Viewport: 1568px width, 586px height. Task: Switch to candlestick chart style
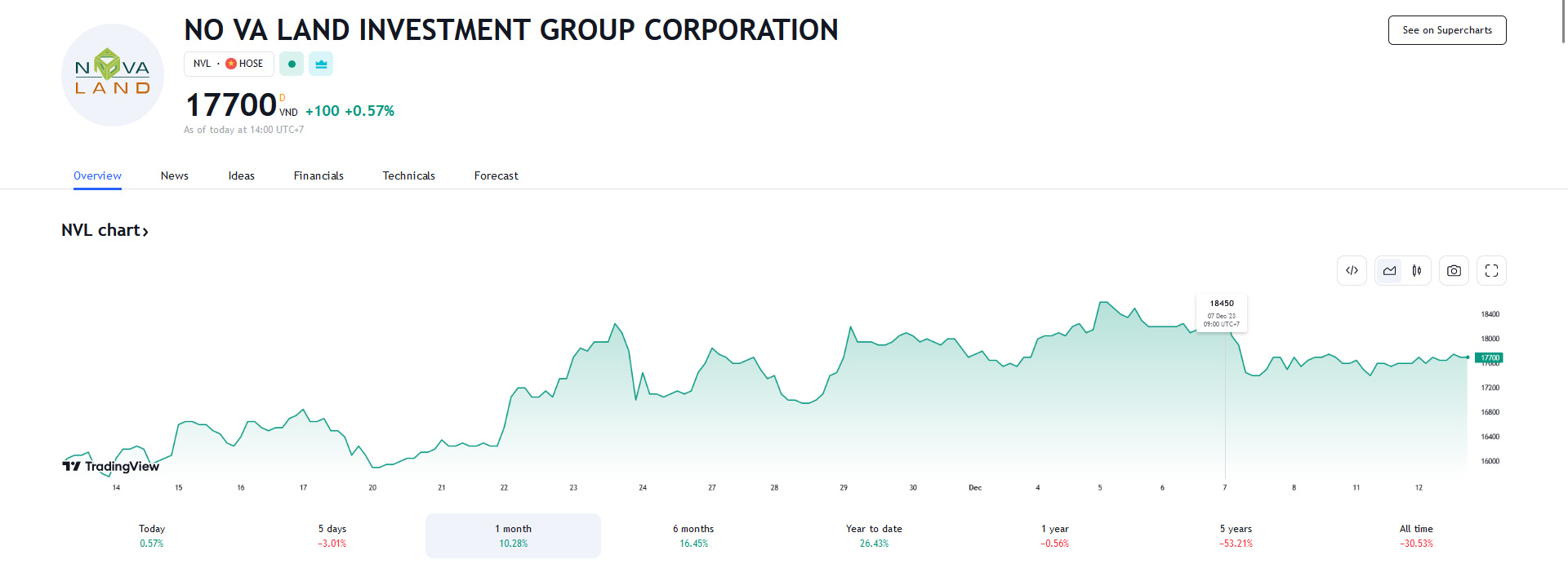tap(1417, 271)
